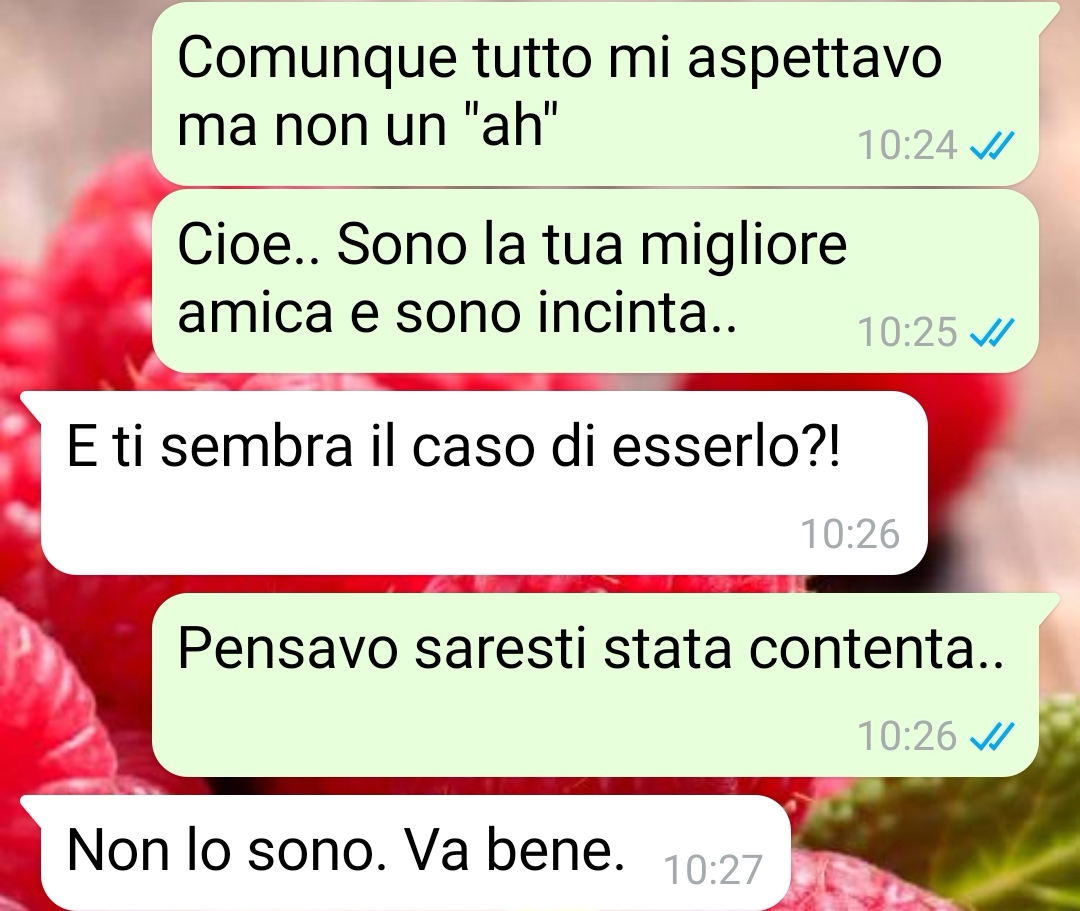
Task: Click the 10:26 timestamp on the green bubble
Action: 907,736
